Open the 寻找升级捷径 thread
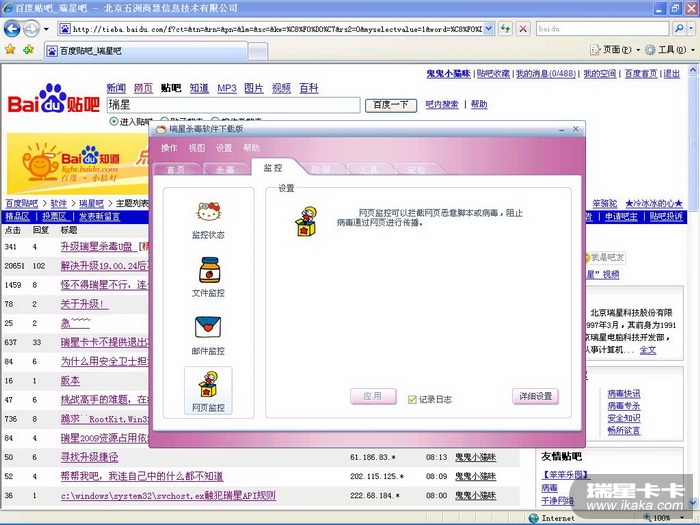Viewport: 700px width, 525px height. [x=90, y=457]
